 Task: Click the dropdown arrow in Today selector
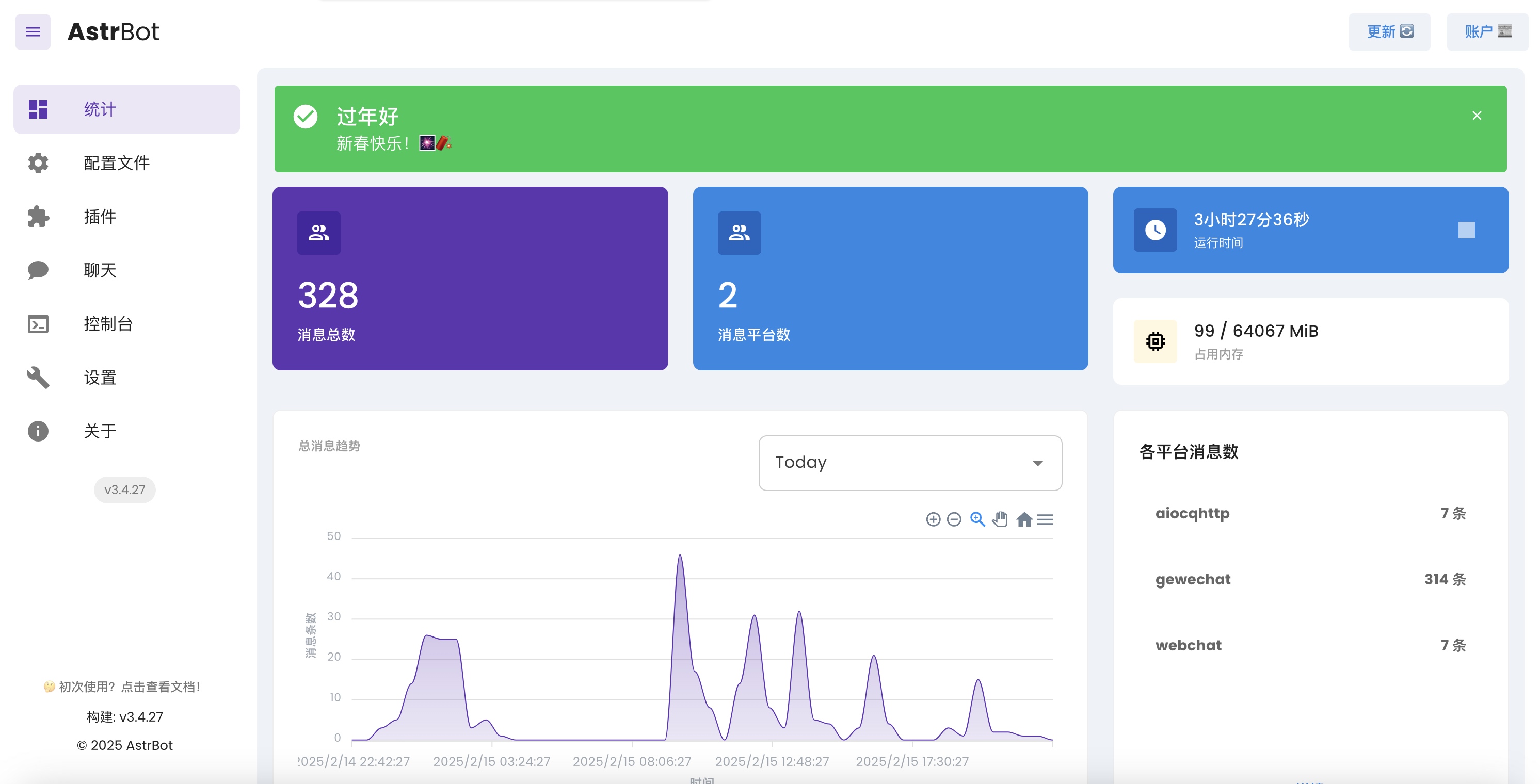pos(1038,463)
